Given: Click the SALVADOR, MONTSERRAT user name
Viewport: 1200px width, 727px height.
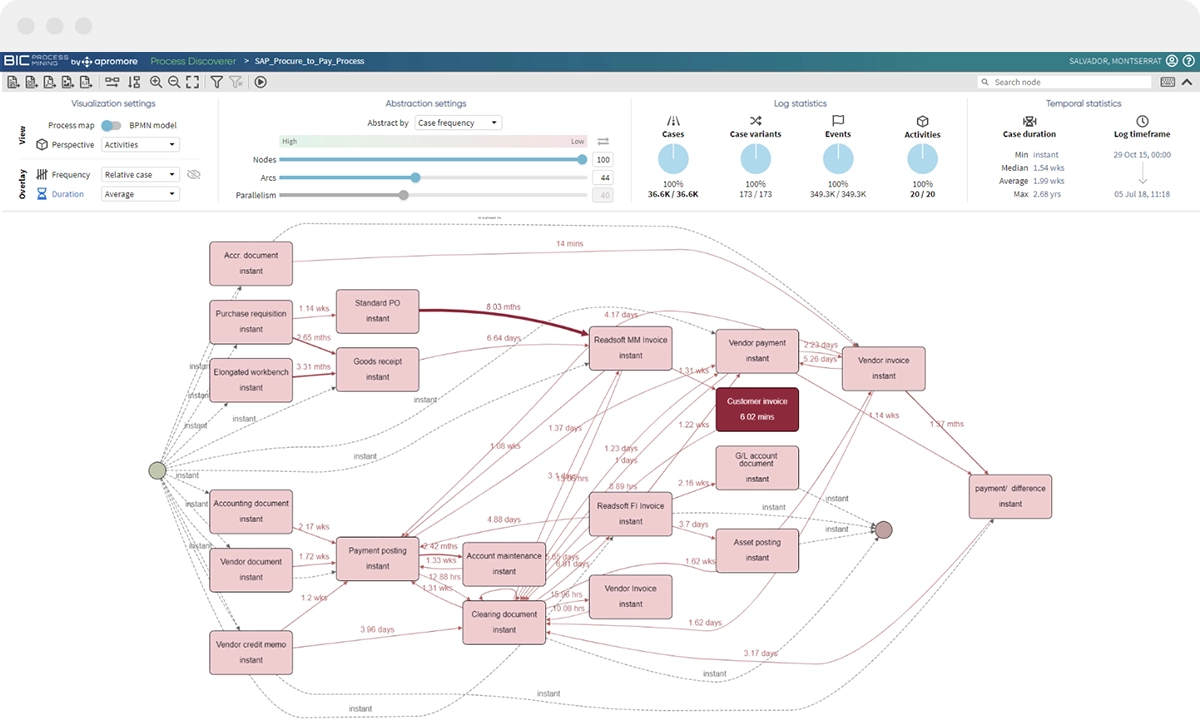Looking at the screenshot, I should pyautogui.click(x=1116, y=61).
